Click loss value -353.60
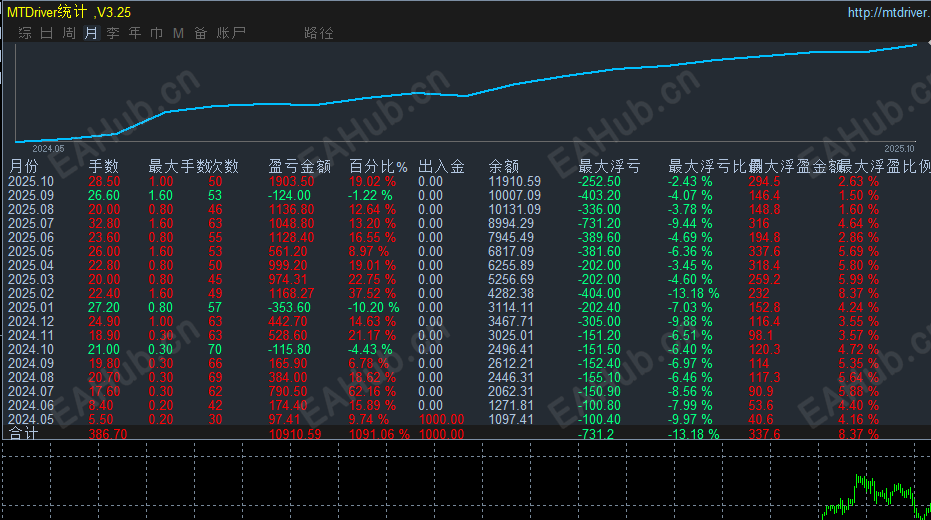Screen dimensions: 931x520 289,307
